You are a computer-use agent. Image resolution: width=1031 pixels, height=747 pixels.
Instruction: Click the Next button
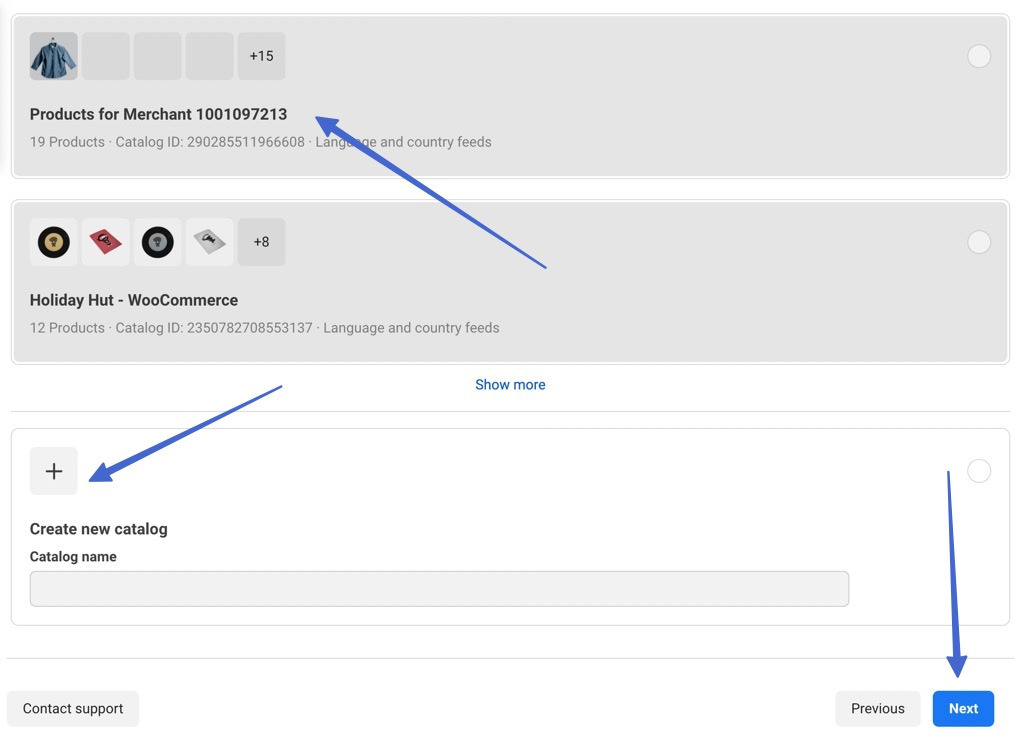[x=963, y=709]
